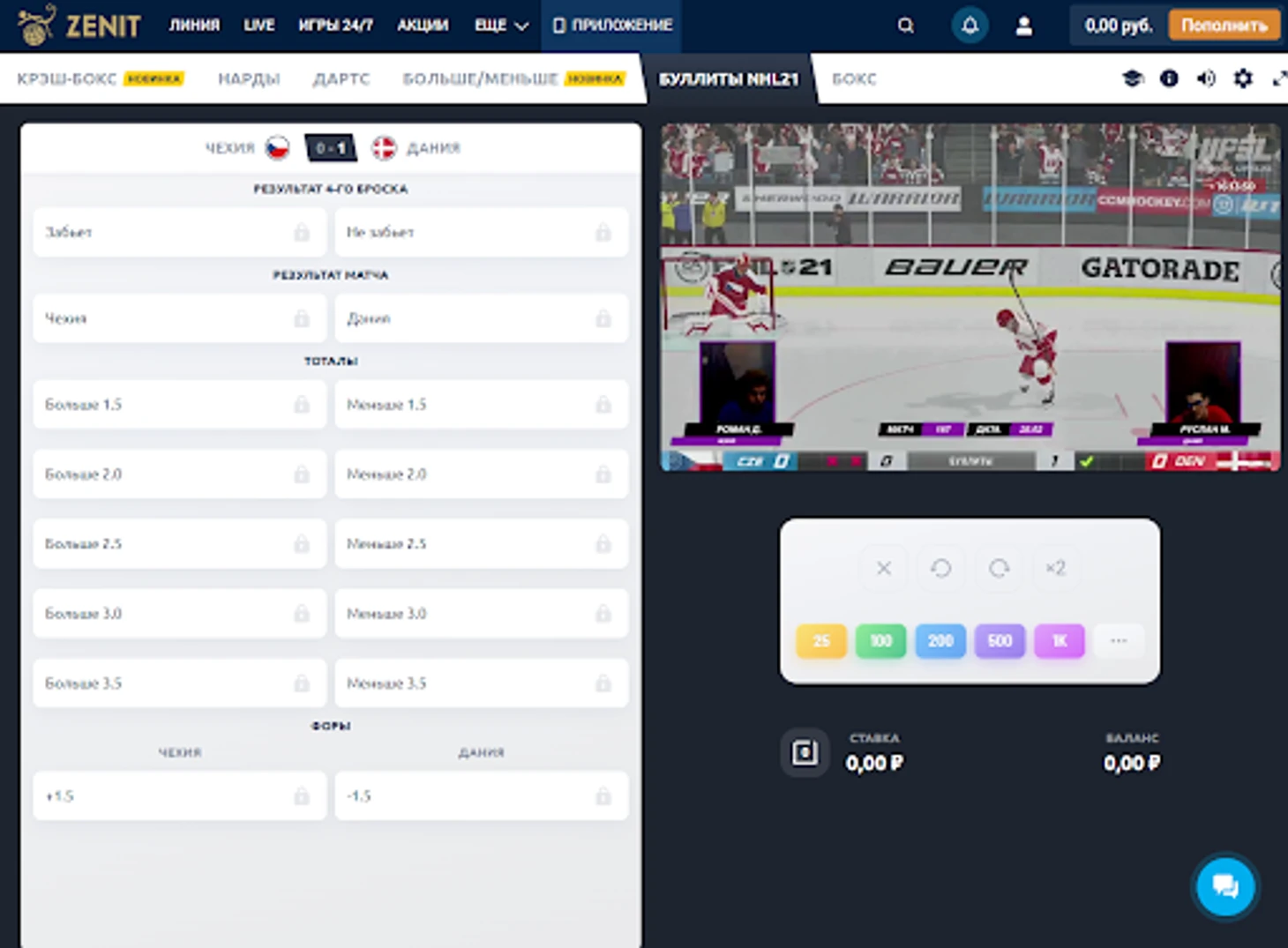The height and width of the screenshot is (948, 1288).
Task: Bet on Не забьет for the 4th shot
Action: (482, 232)
